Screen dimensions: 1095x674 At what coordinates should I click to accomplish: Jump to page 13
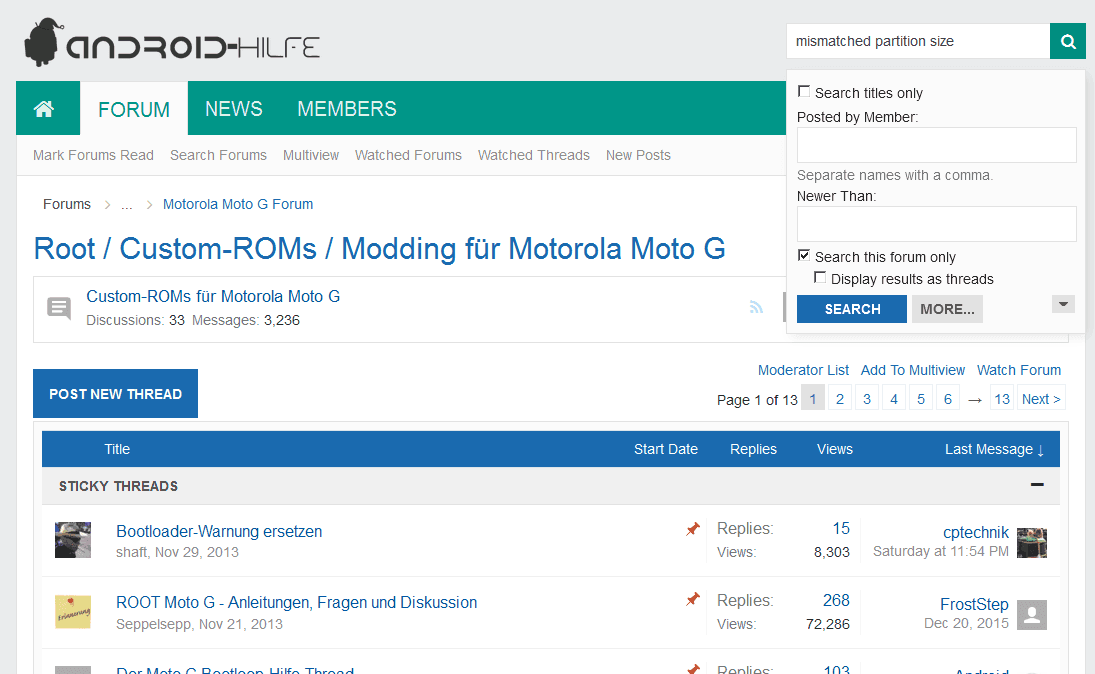point(1002,399)
